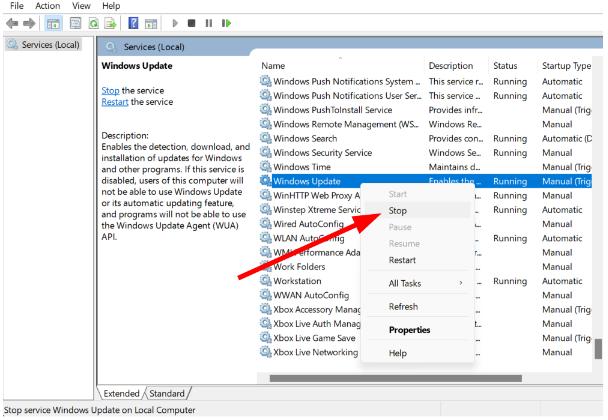Click the vertical scrollbar thumb

pyautogui.click(x=598, y=349)
